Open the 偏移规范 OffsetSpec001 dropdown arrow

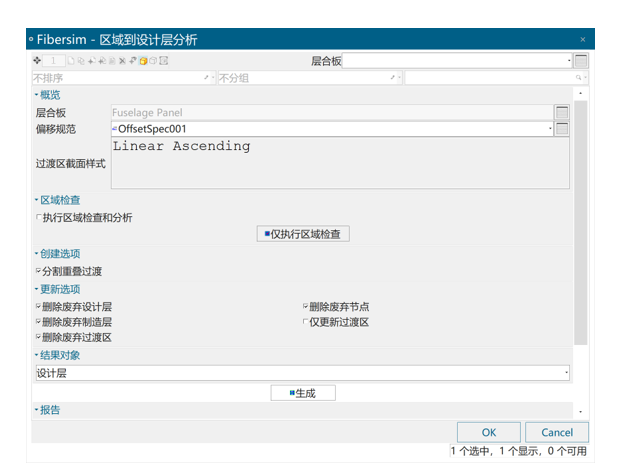550,129
